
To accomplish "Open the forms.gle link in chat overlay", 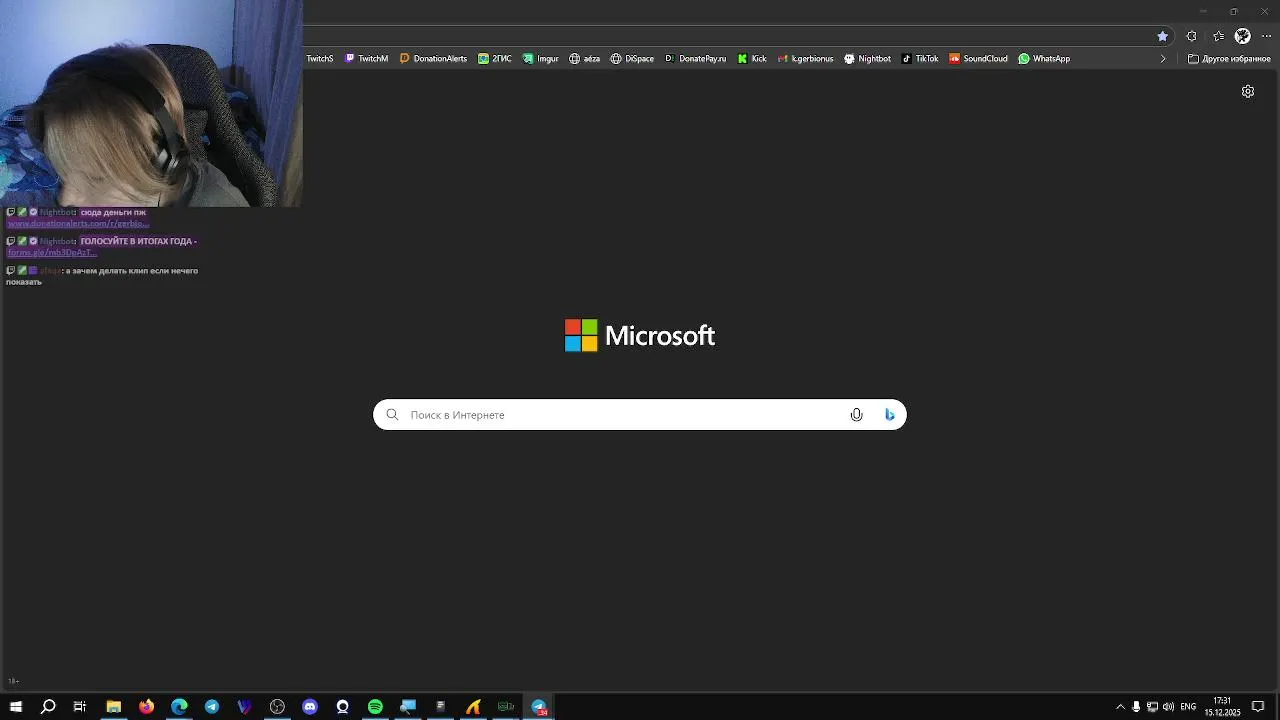I will [52, 252].
